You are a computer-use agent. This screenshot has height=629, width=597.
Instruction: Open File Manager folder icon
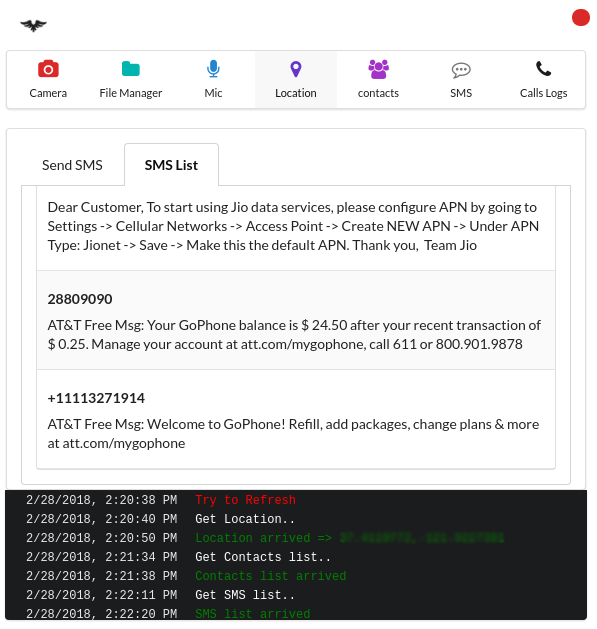[131, 69]
